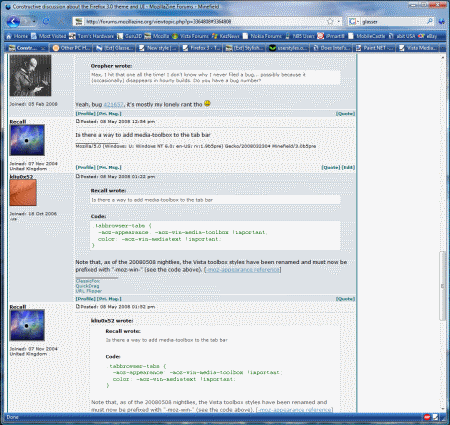The height and width of the screenshot is (425, 450).
Task: Open the Vista Forums bookmark
Action: [x=191, y=36]
